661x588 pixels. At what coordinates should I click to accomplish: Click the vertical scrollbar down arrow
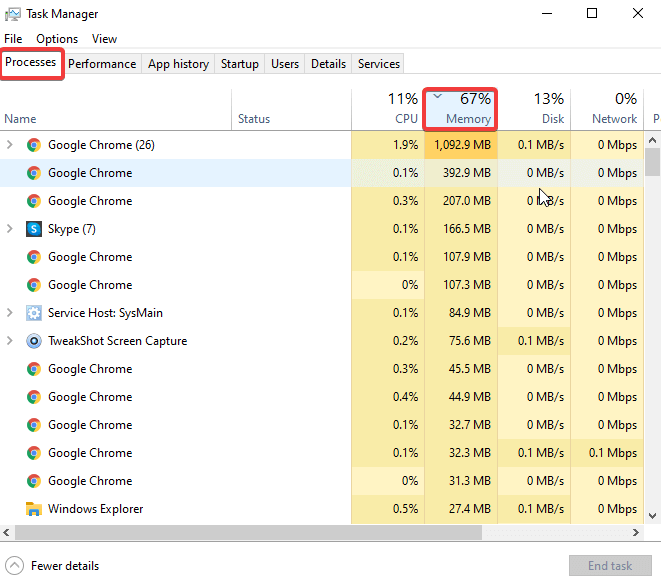tap(652, 516)
